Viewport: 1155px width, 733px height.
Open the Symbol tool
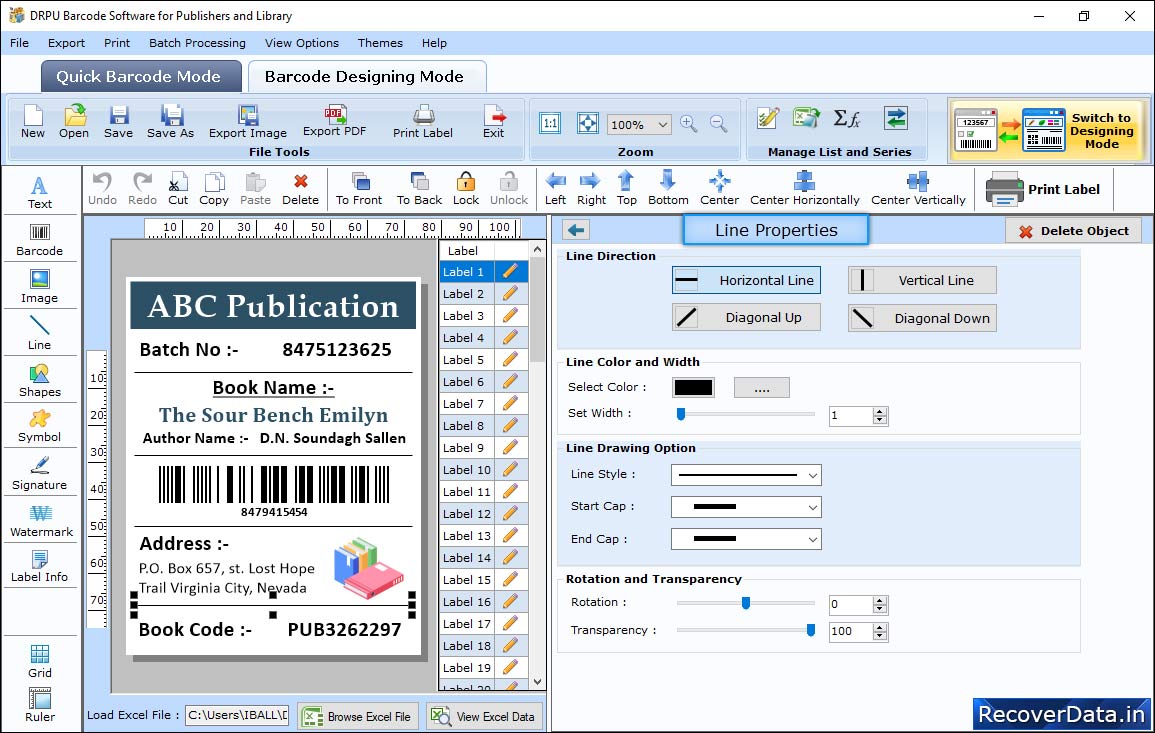(40, 427)
